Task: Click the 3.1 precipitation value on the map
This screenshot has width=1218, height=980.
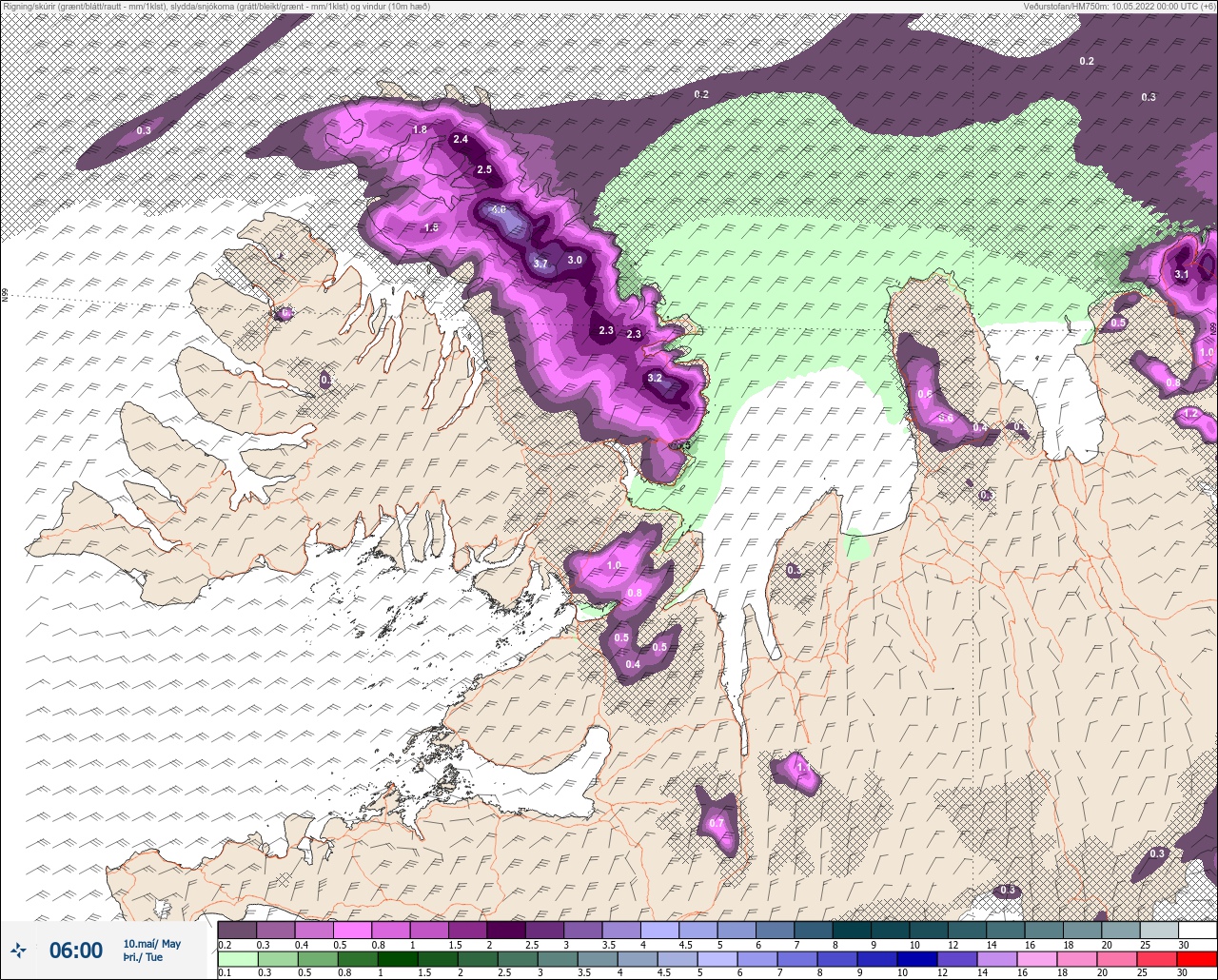Action: coord(1182,274)
